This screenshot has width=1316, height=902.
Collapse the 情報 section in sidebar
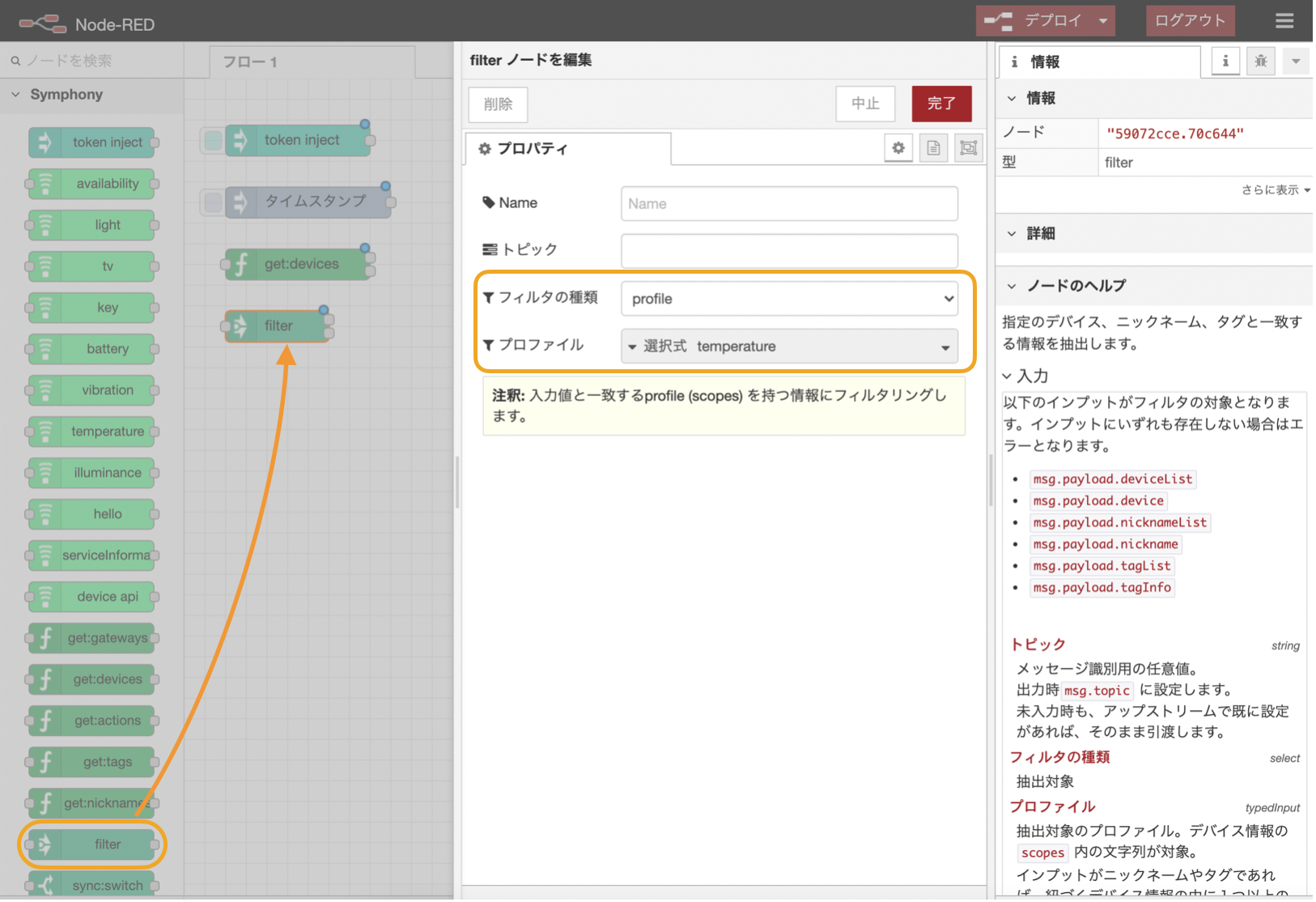coord(1153,99)
